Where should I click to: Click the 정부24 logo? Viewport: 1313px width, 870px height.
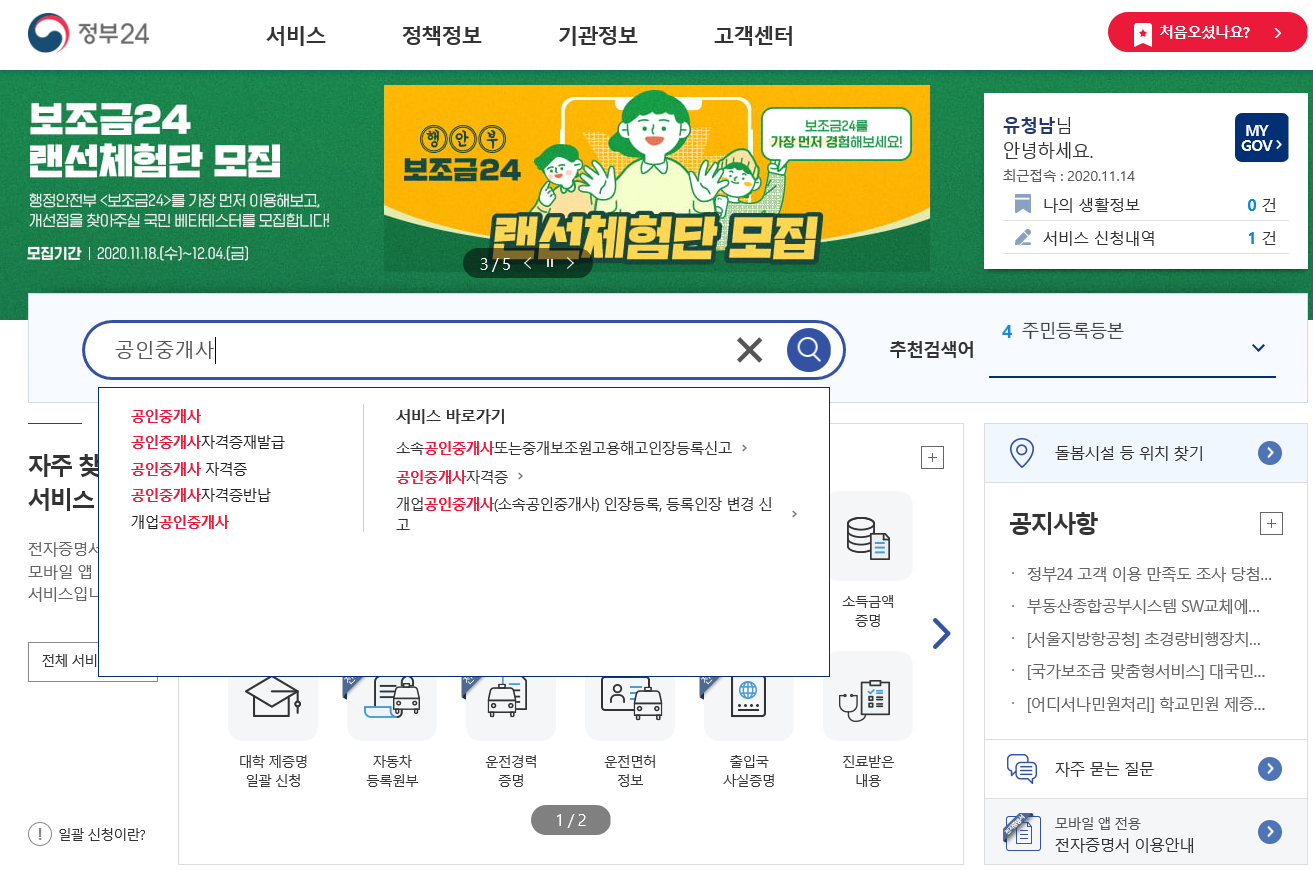click(88, 33)
